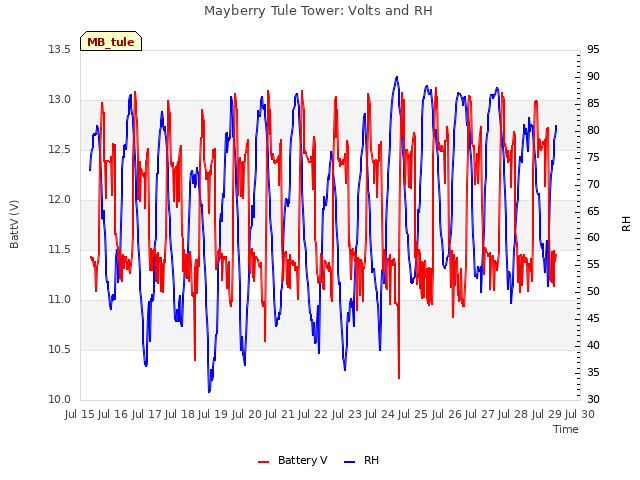
Task: Click the Jul 23 date label
Action: pyautogui.click(x=347, y=414)
